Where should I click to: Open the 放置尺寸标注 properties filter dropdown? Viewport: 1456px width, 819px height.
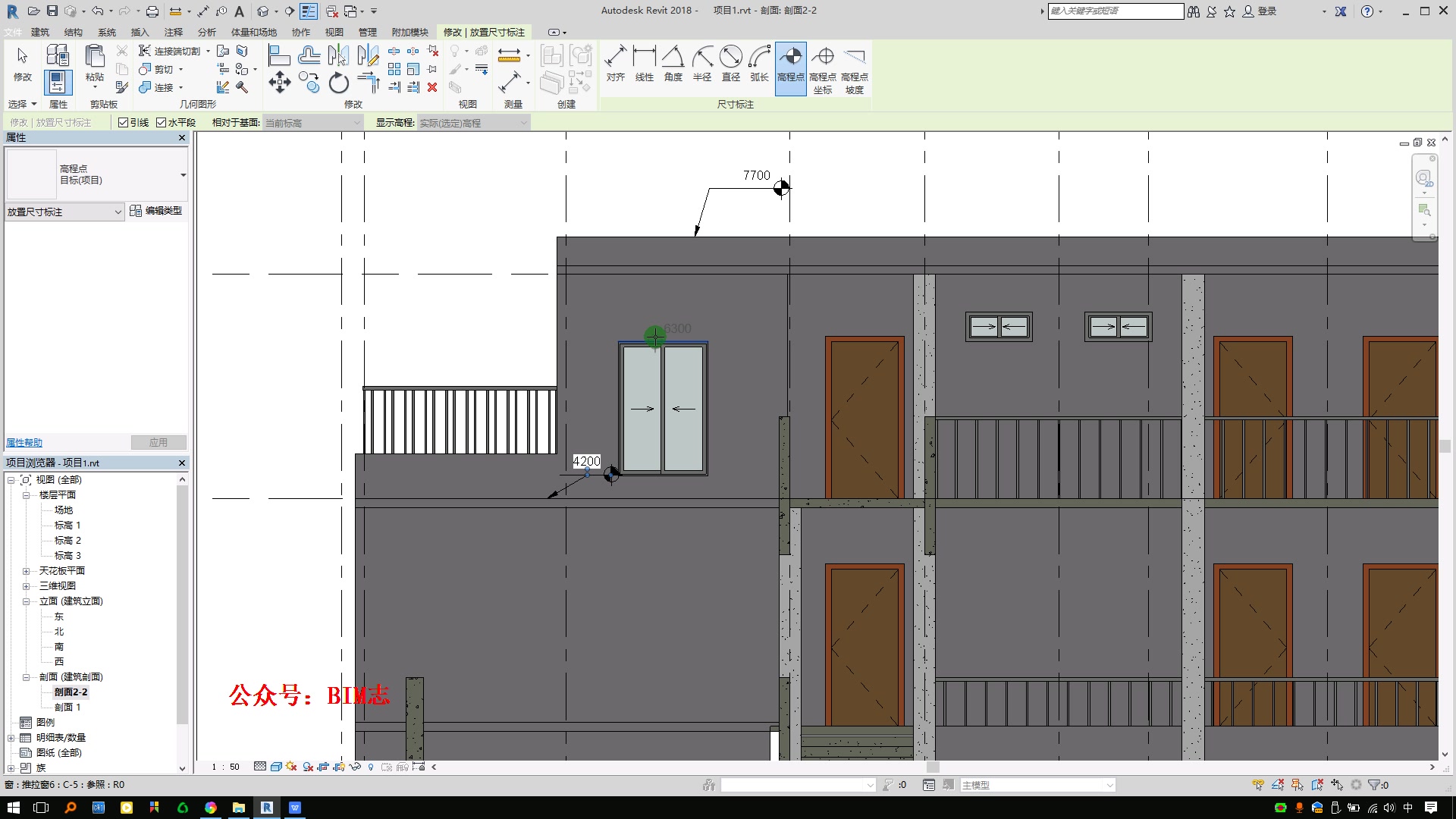64,212
